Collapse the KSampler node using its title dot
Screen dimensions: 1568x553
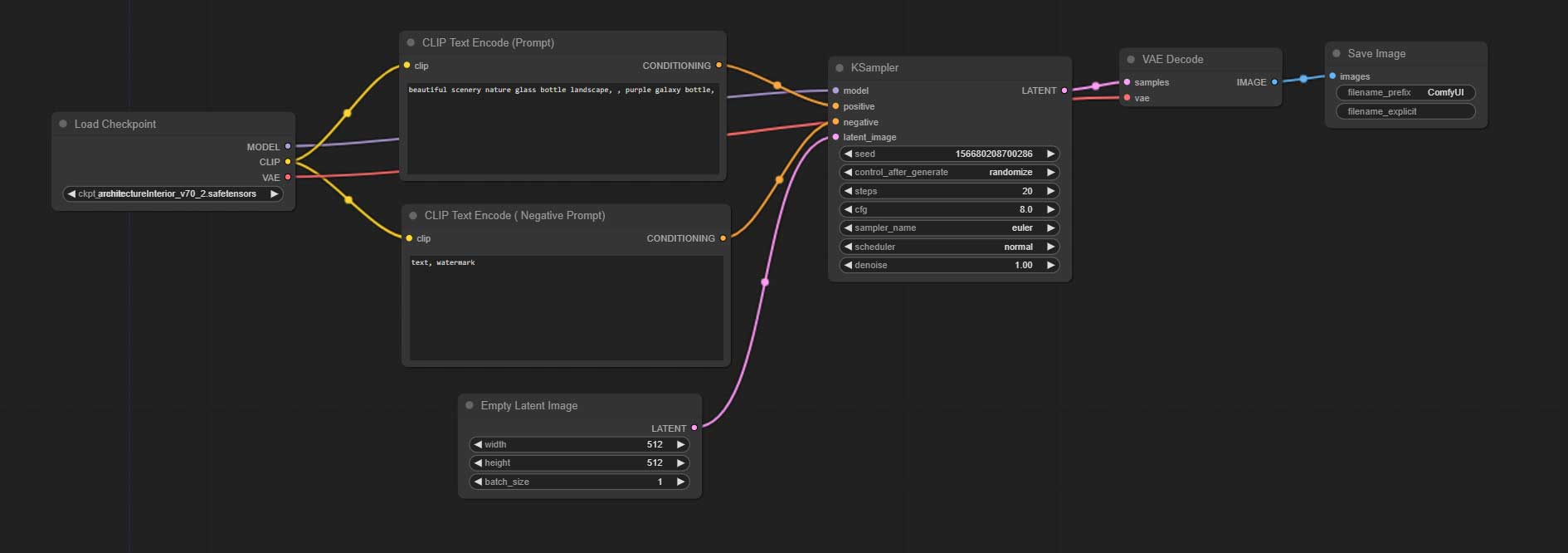pyautogui.click(x=840, y=68)
